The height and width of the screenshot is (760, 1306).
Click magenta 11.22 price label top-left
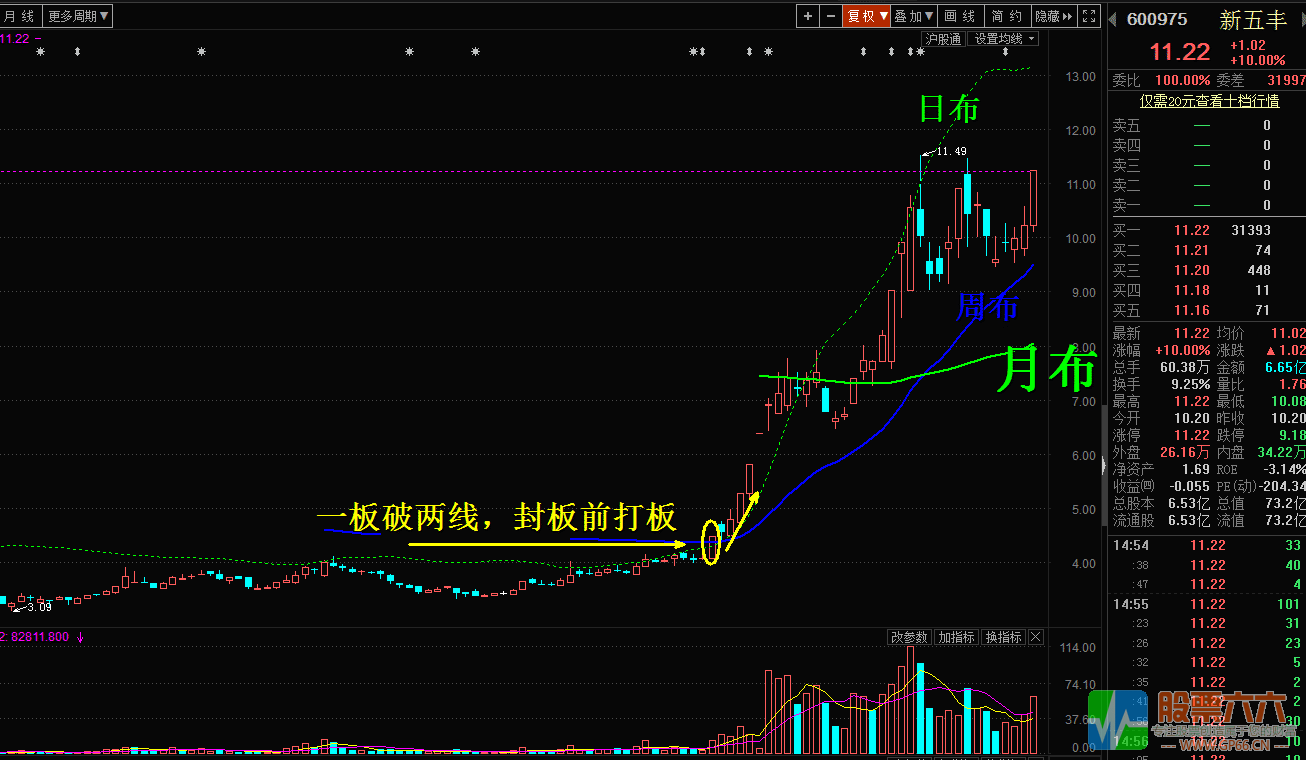pos(15,39)
